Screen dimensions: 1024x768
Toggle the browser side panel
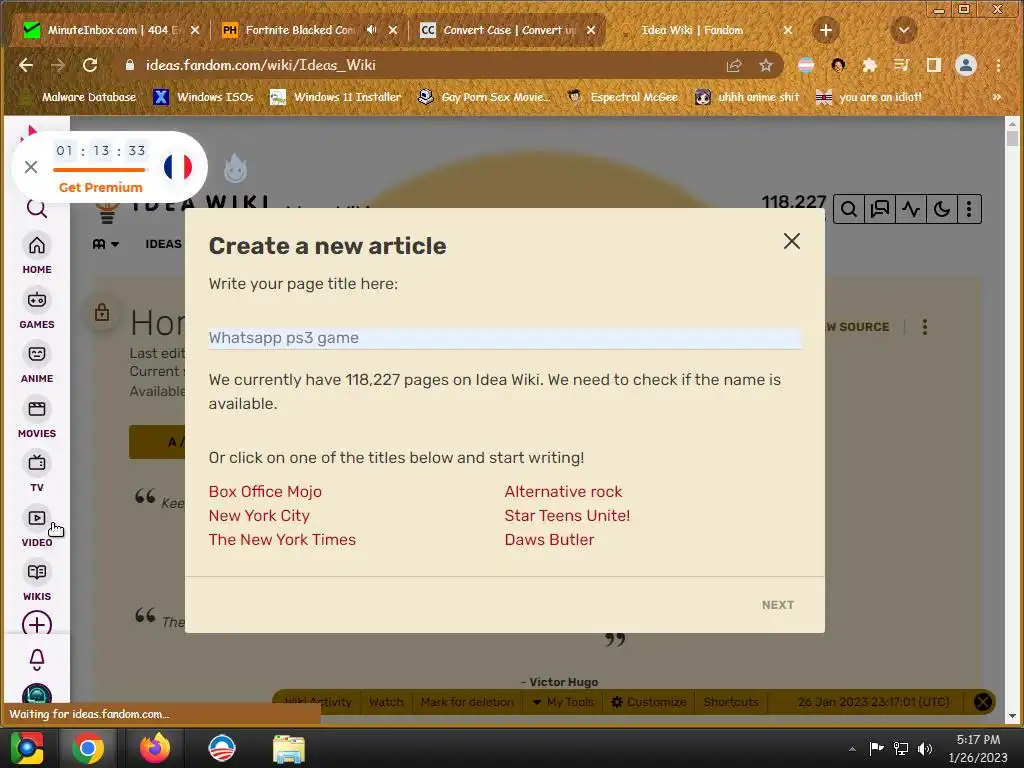(x=933, y=65)
